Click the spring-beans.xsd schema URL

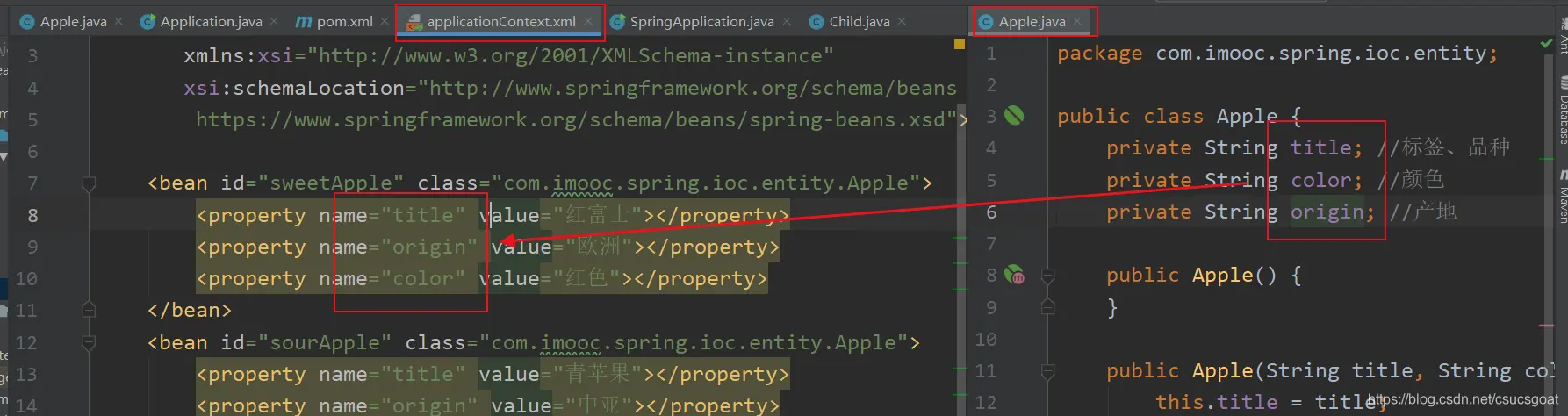[x=576, y=119]
